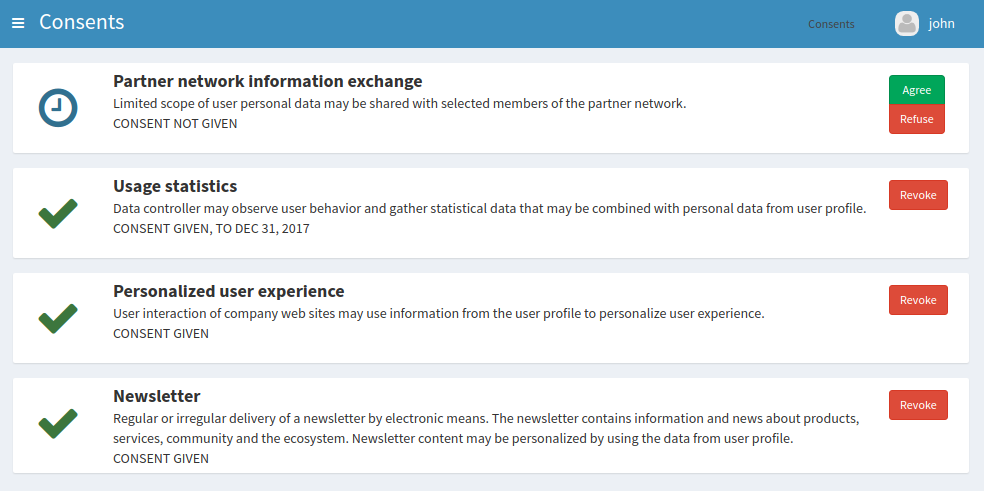Select the Usage statistics heading
This screenshot has width=984, height=491.
pos(175,186)
